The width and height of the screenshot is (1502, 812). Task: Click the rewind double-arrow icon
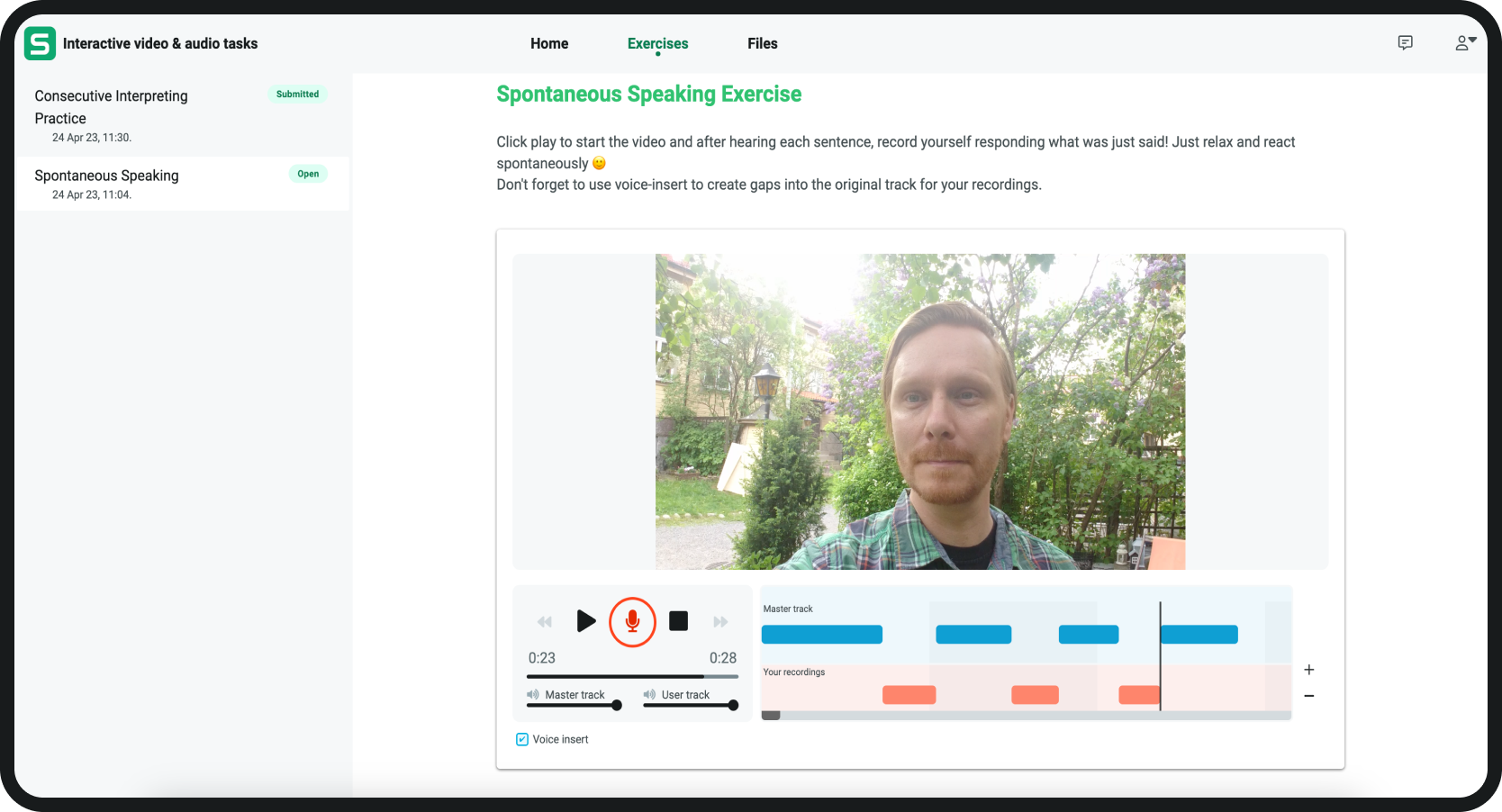pos(545,622)
